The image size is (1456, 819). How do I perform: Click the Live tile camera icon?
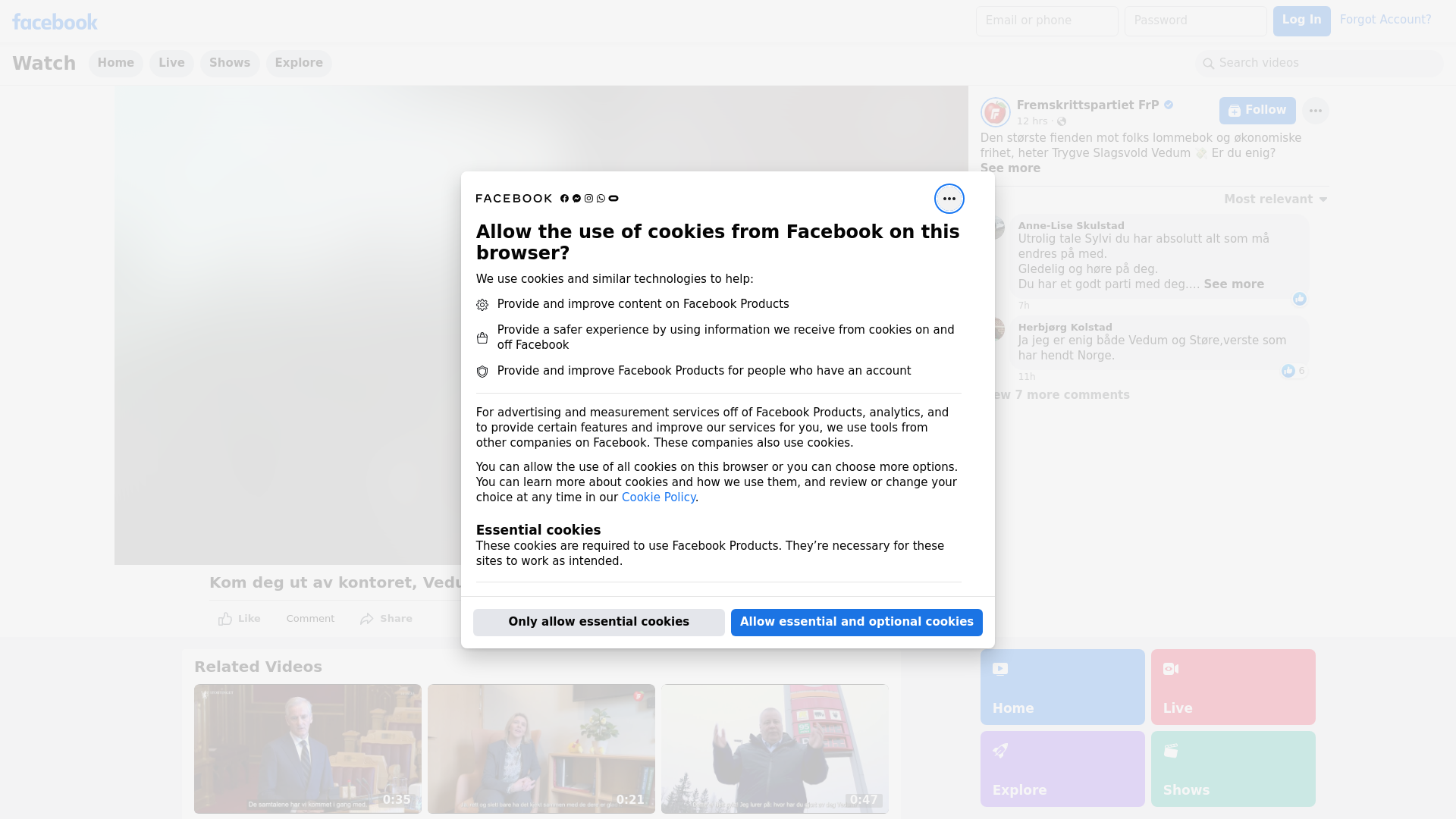click(1171, 669)
